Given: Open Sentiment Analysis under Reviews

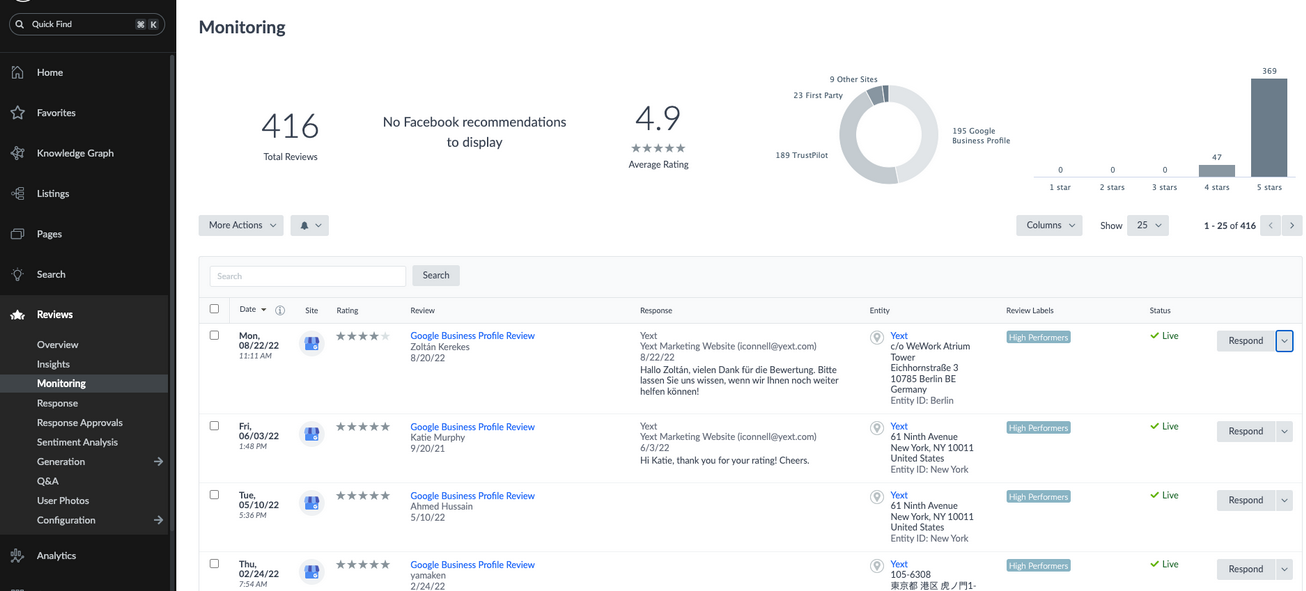Looking at the screenshot, I should pos(77,442).
